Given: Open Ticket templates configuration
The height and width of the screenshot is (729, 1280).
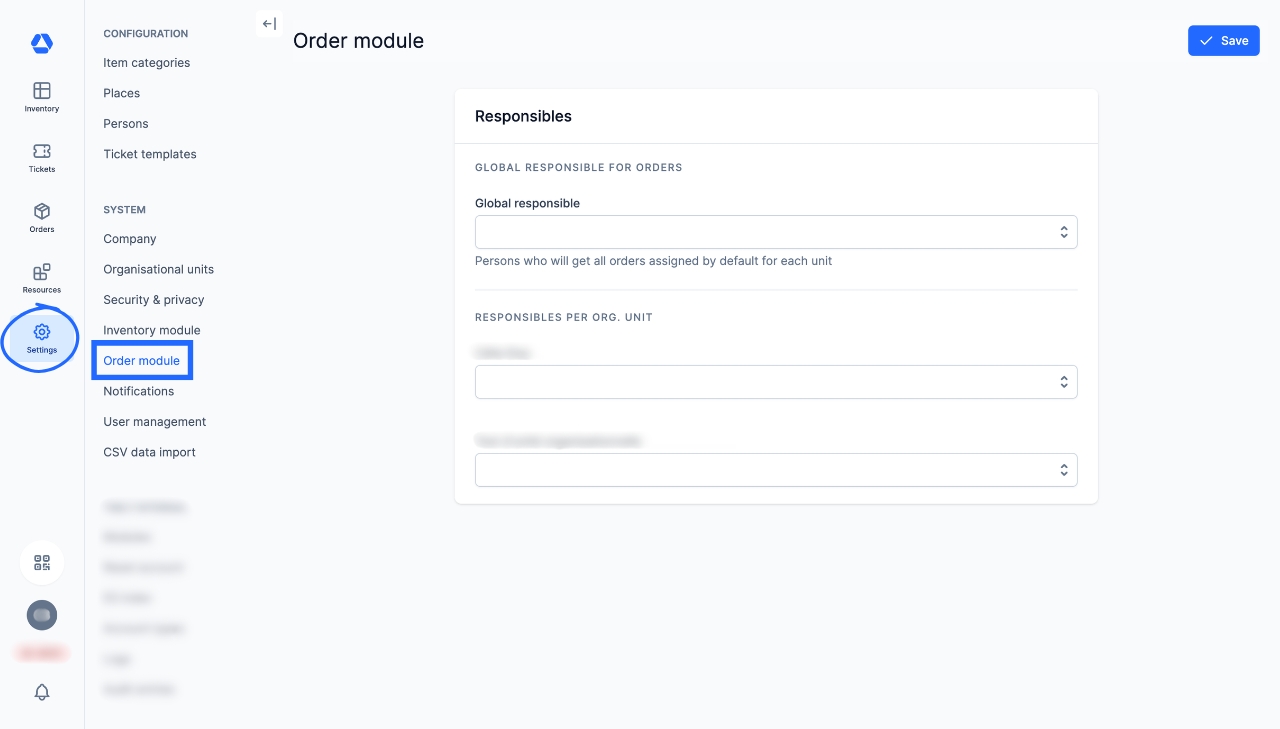Looking at the screenshot, I should pyautogui.click(x=150, y=154).
